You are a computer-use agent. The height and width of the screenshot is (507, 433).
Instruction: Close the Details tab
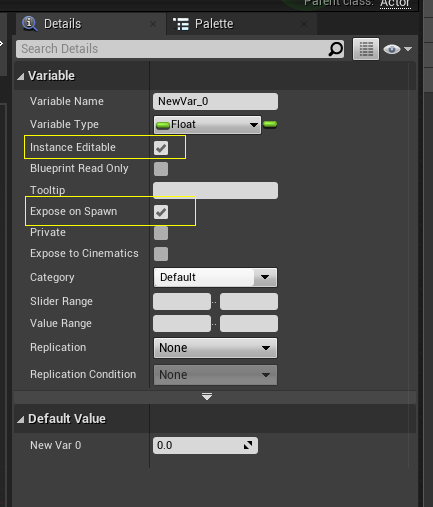coord(153,24)
